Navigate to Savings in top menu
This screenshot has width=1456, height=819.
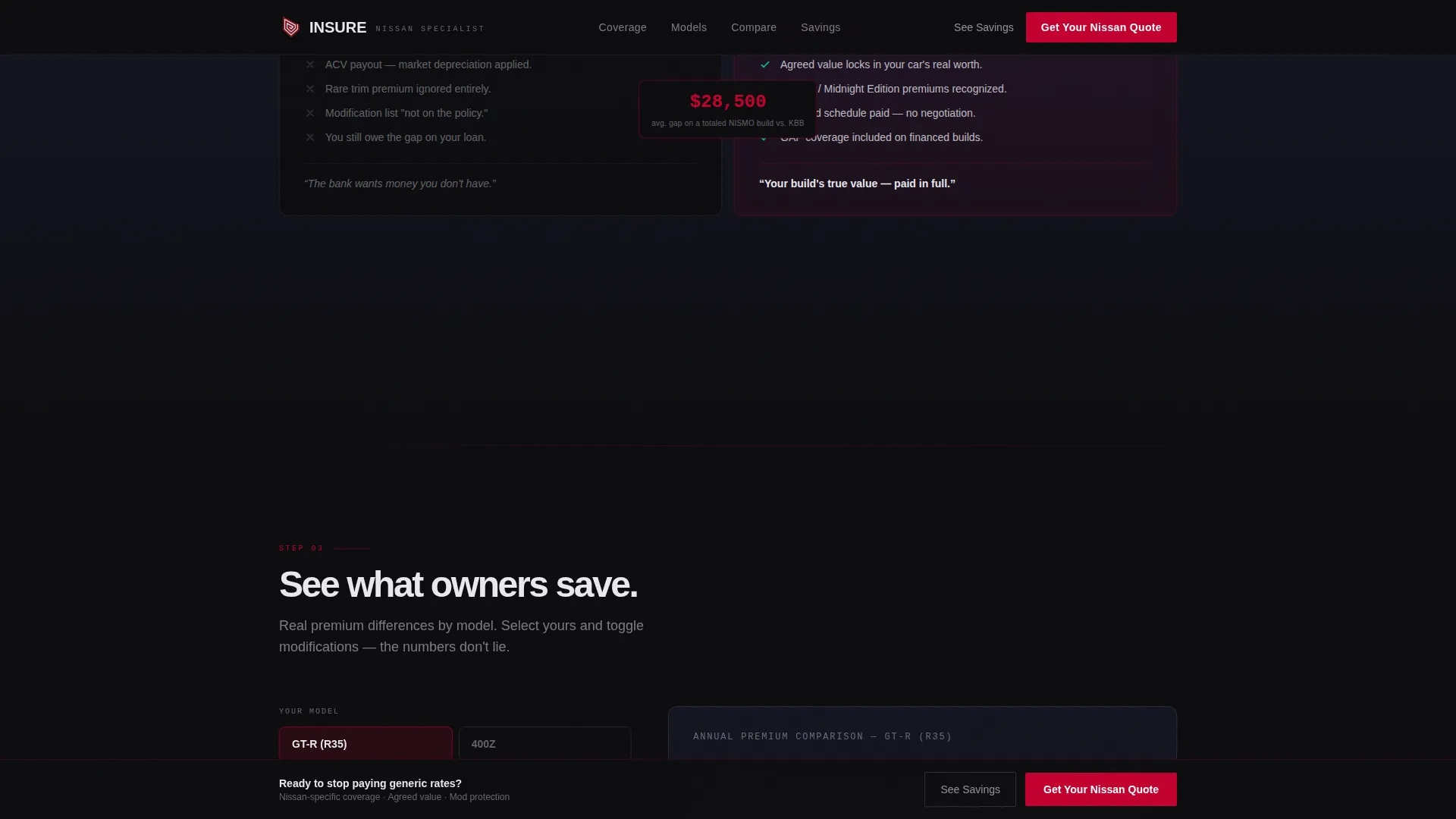tap(821, 27)
